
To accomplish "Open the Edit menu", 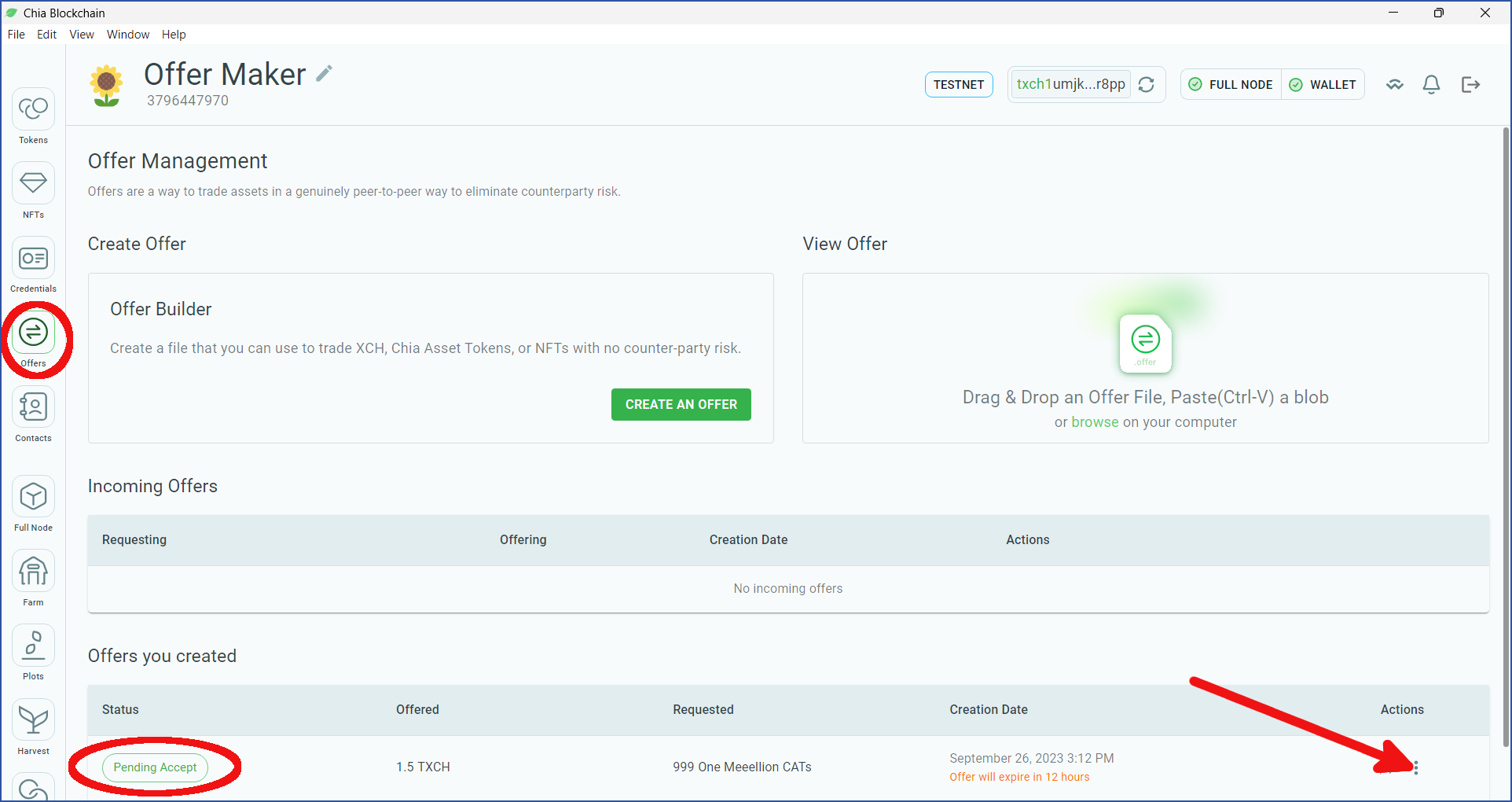I will 46,35.
